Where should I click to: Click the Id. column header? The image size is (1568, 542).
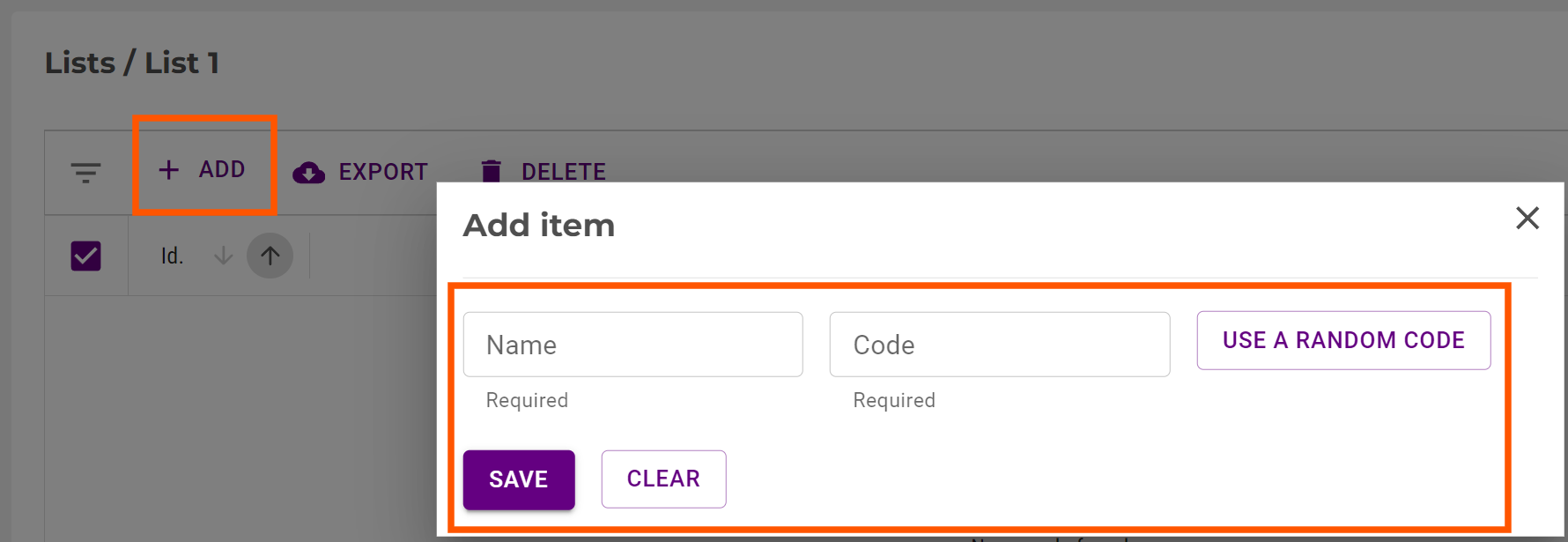(172, 256)
